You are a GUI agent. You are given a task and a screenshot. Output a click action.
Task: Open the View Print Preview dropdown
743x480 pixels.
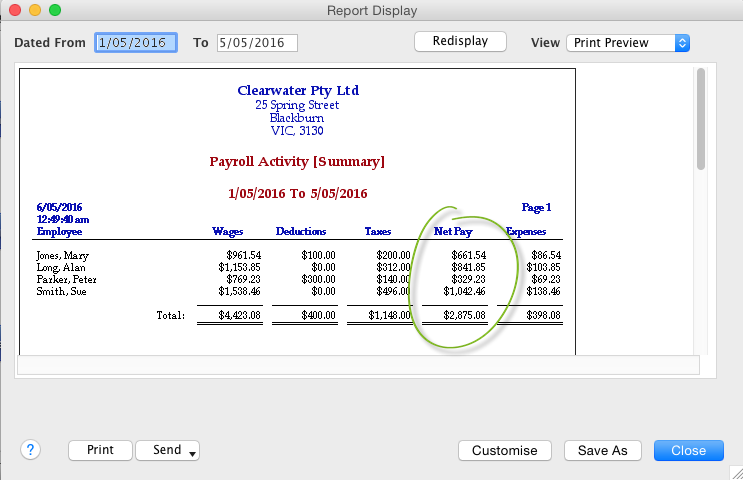628,43
